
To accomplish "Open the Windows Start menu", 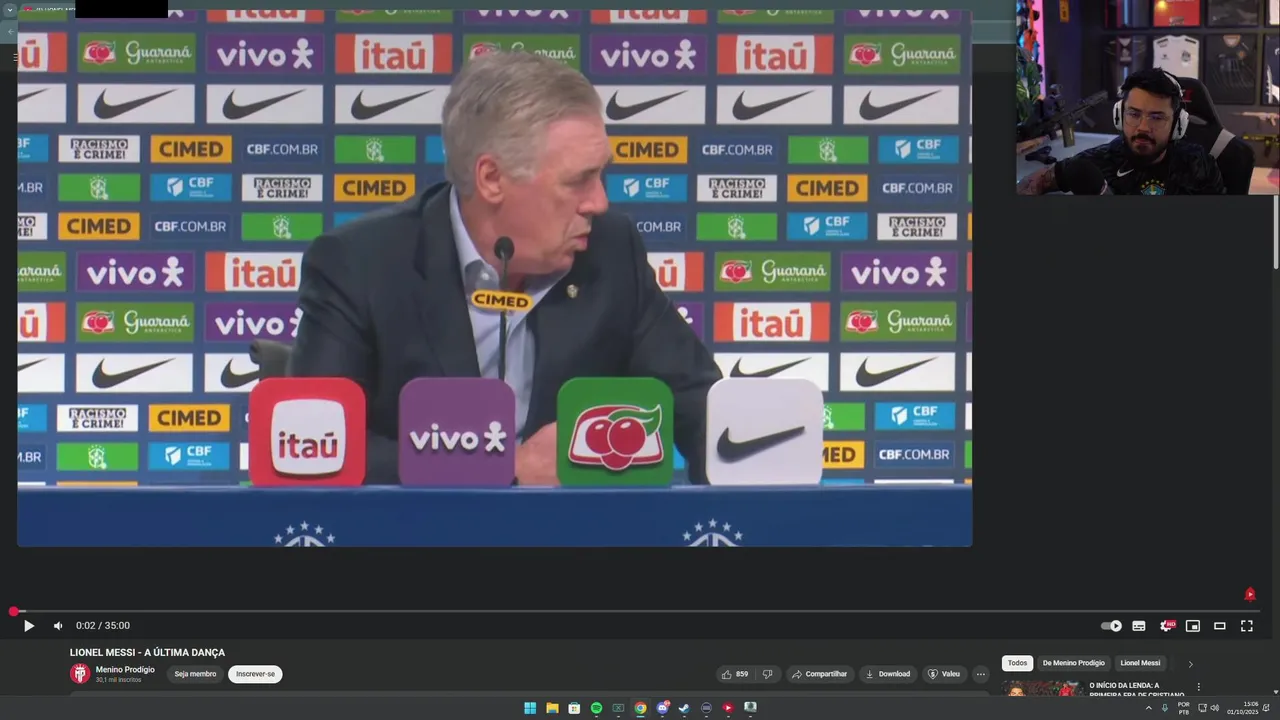I will [x=530, y=708].
